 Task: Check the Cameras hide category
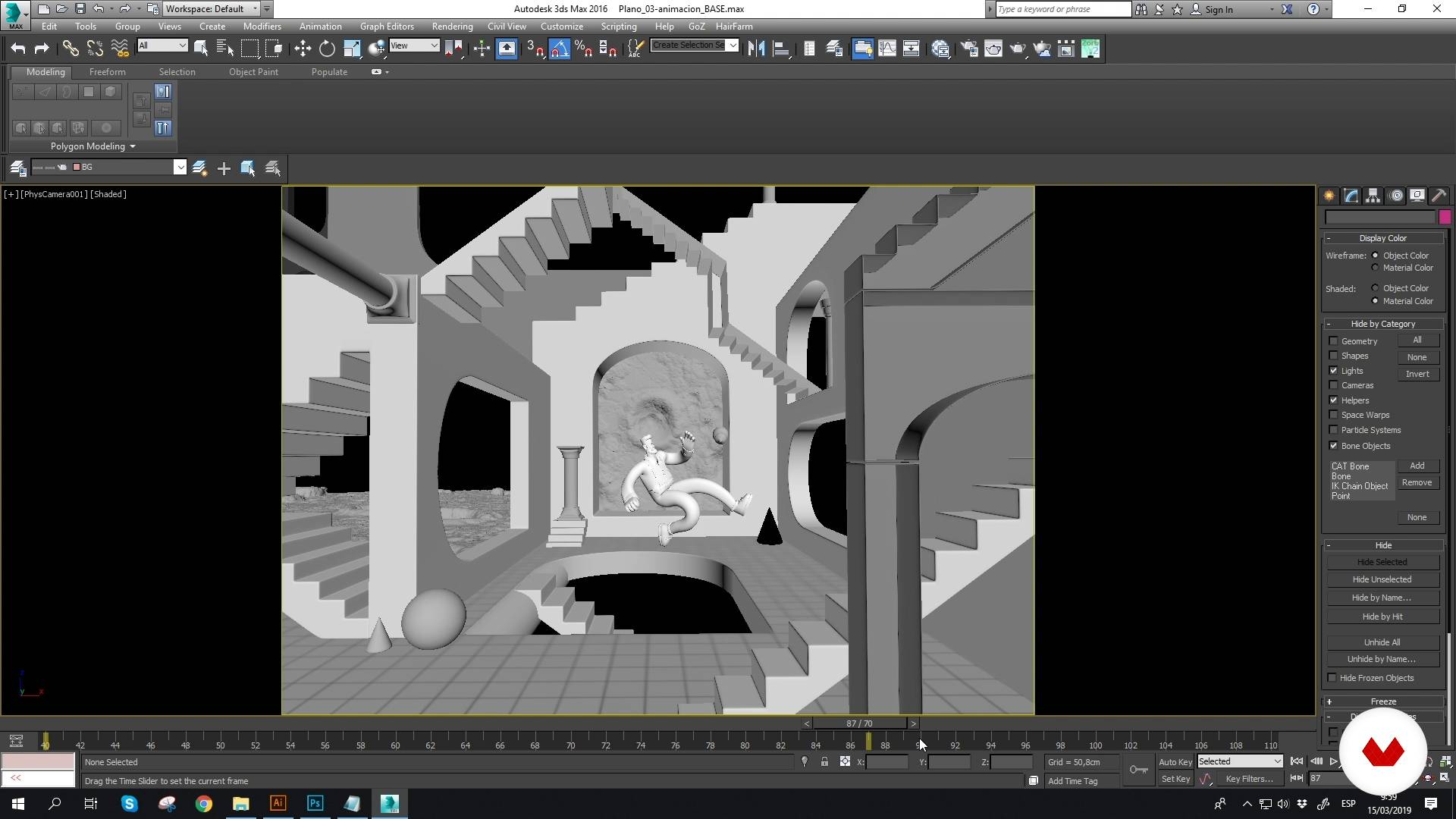tap(1333, 385)
